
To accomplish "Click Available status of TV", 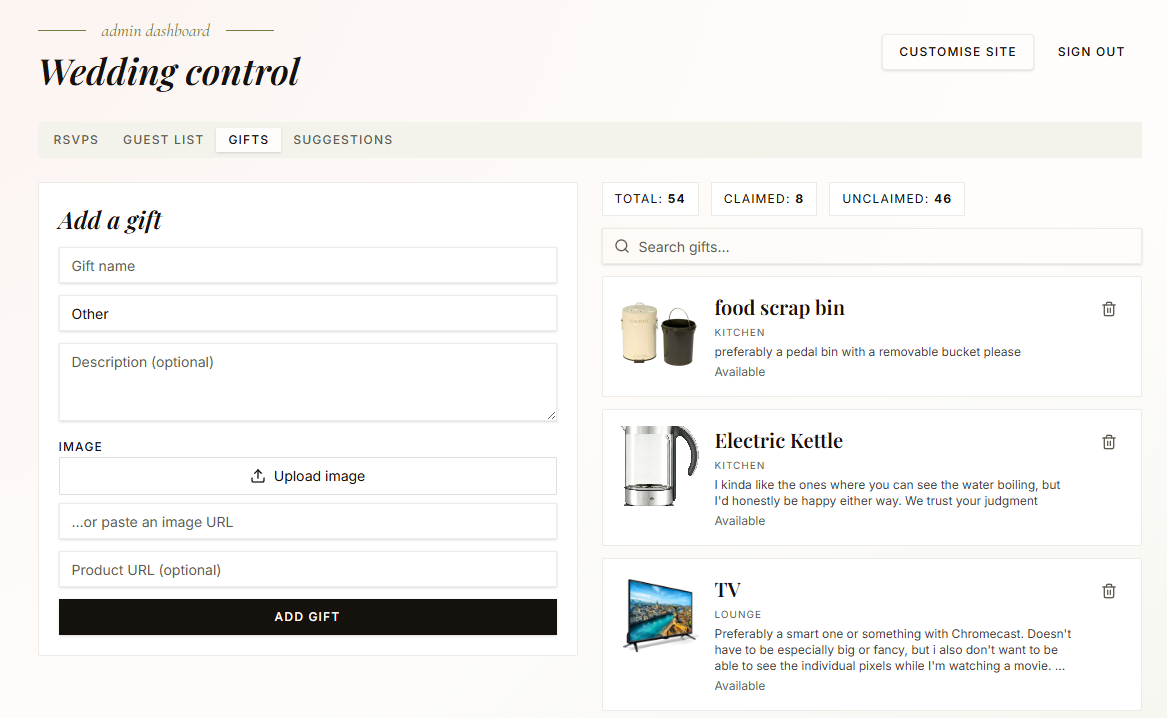I will [740, 686].
